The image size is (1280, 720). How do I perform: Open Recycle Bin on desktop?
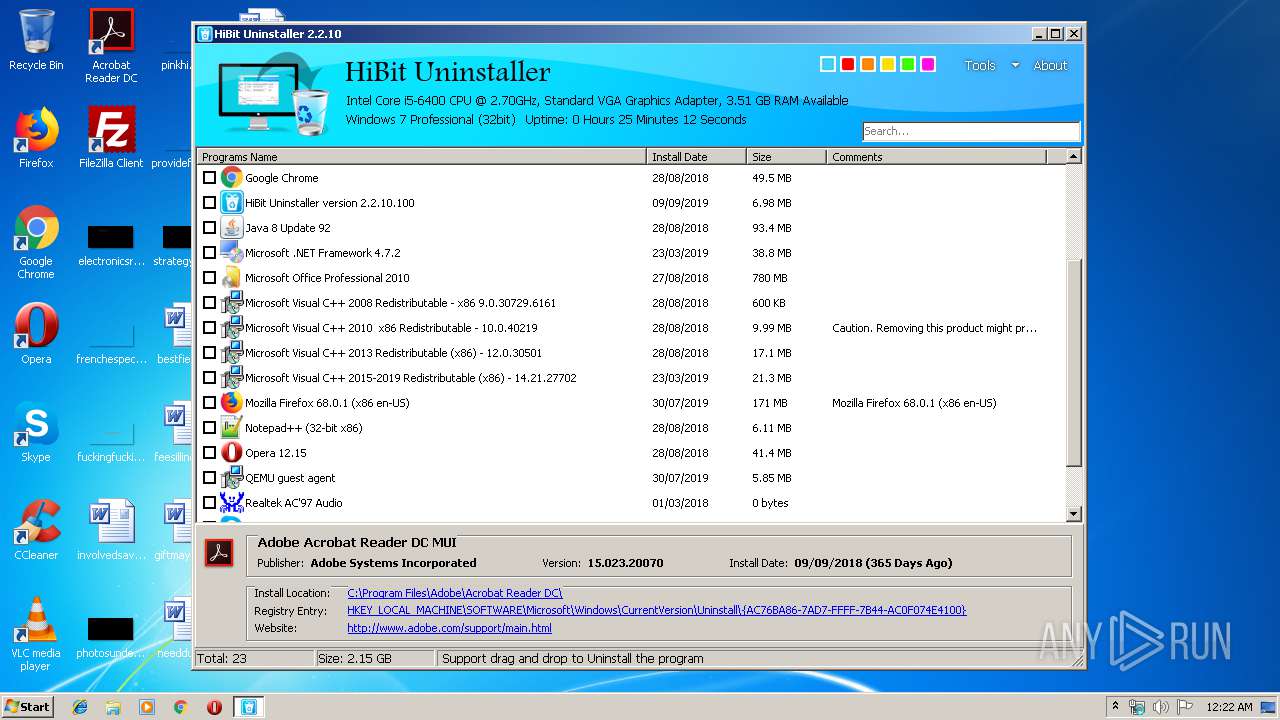tap(36, 40)
